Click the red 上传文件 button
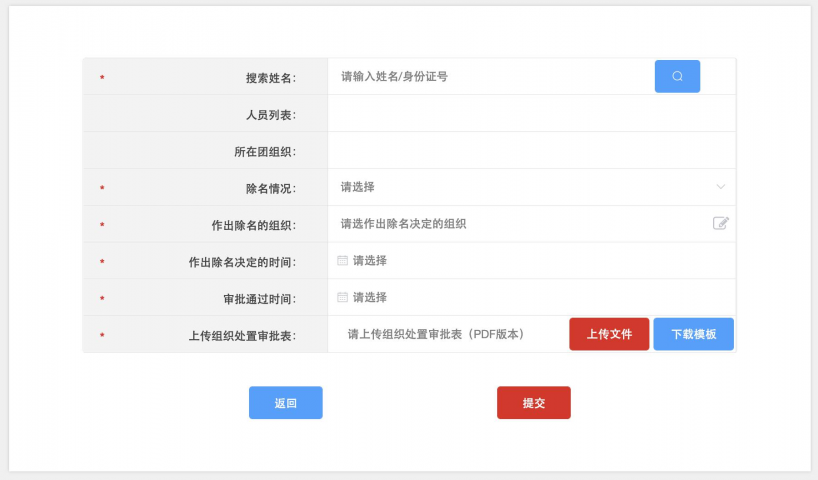 click(609, 334)
